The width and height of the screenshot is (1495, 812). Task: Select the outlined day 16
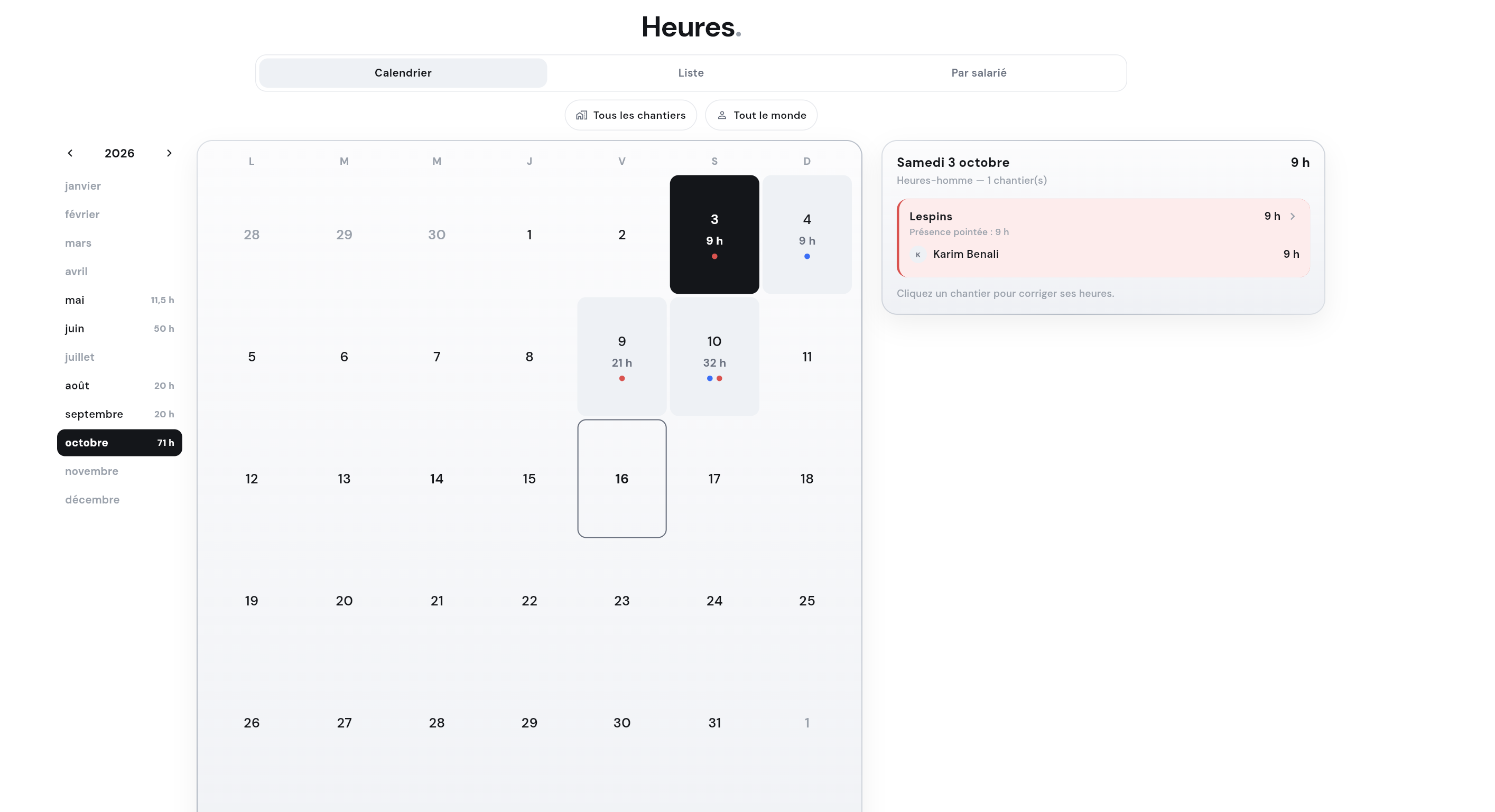pyautogui.click(x=621, y=479)
